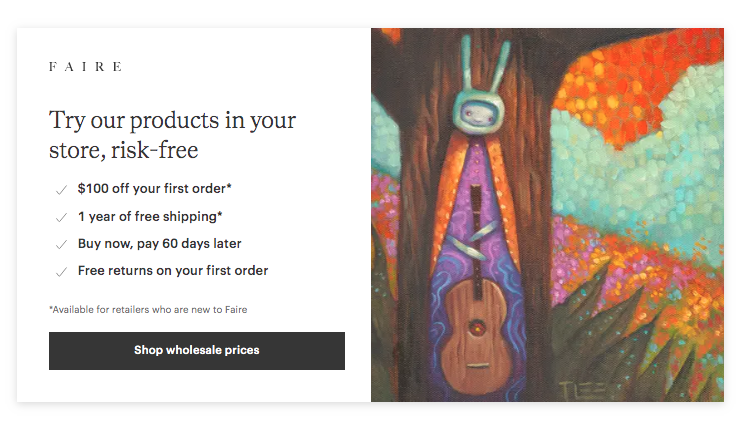Click the "Try our products" headline

[172, 135]
